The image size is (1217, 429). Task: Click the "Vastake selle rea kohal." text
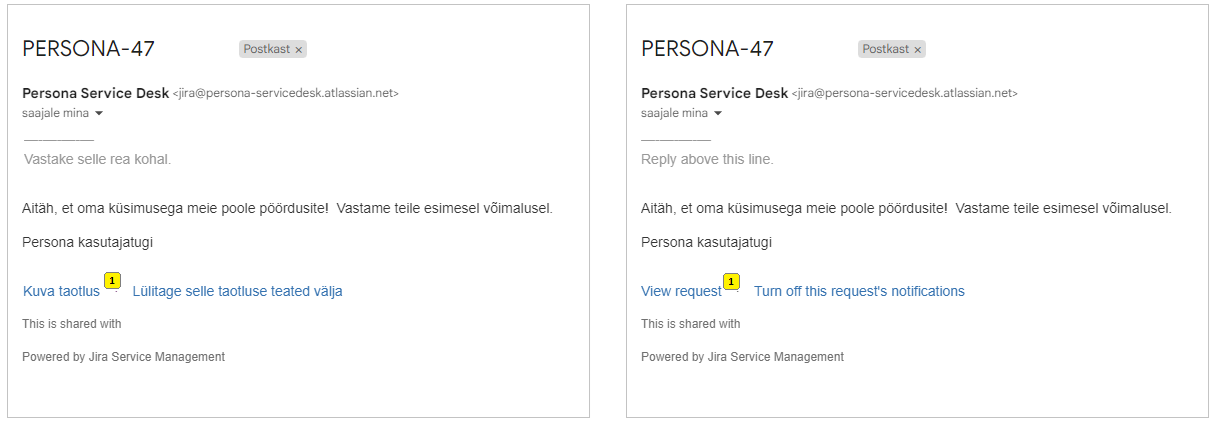pyautogui.click(x=97, y=159)
